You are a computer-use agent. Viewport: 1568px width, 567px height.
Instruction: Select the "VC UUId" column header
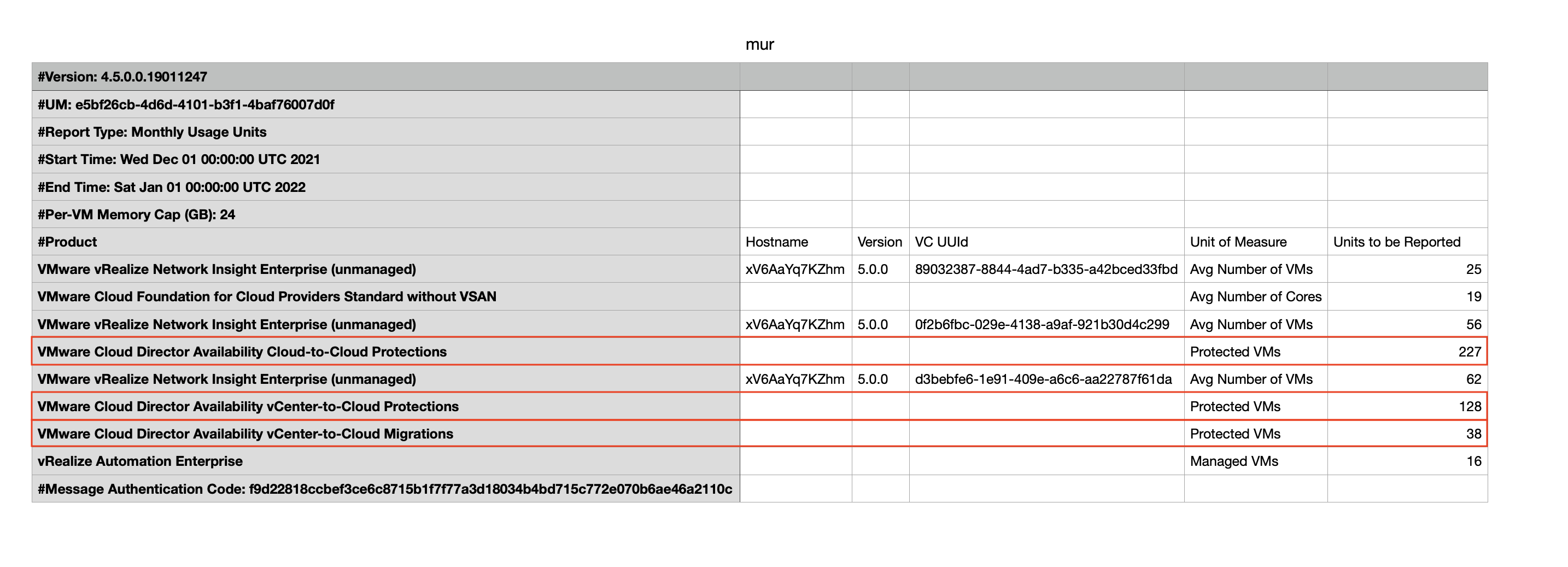click(1046, 242)
